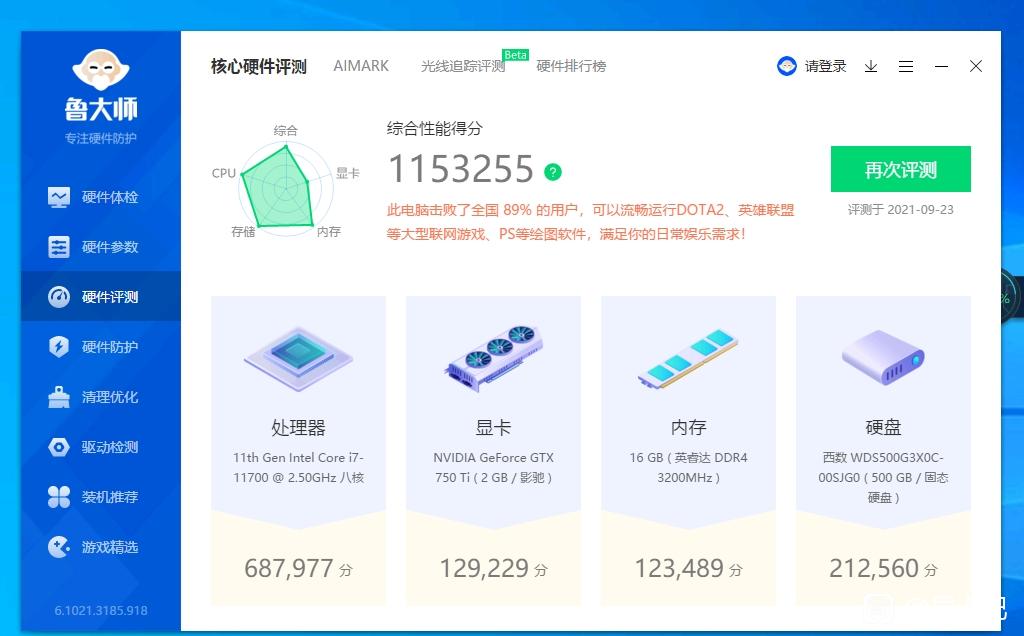The height and width of the screenshot is (636, 1024).
Task: Close the Lu Dashi window
Action: pos(976,66)
